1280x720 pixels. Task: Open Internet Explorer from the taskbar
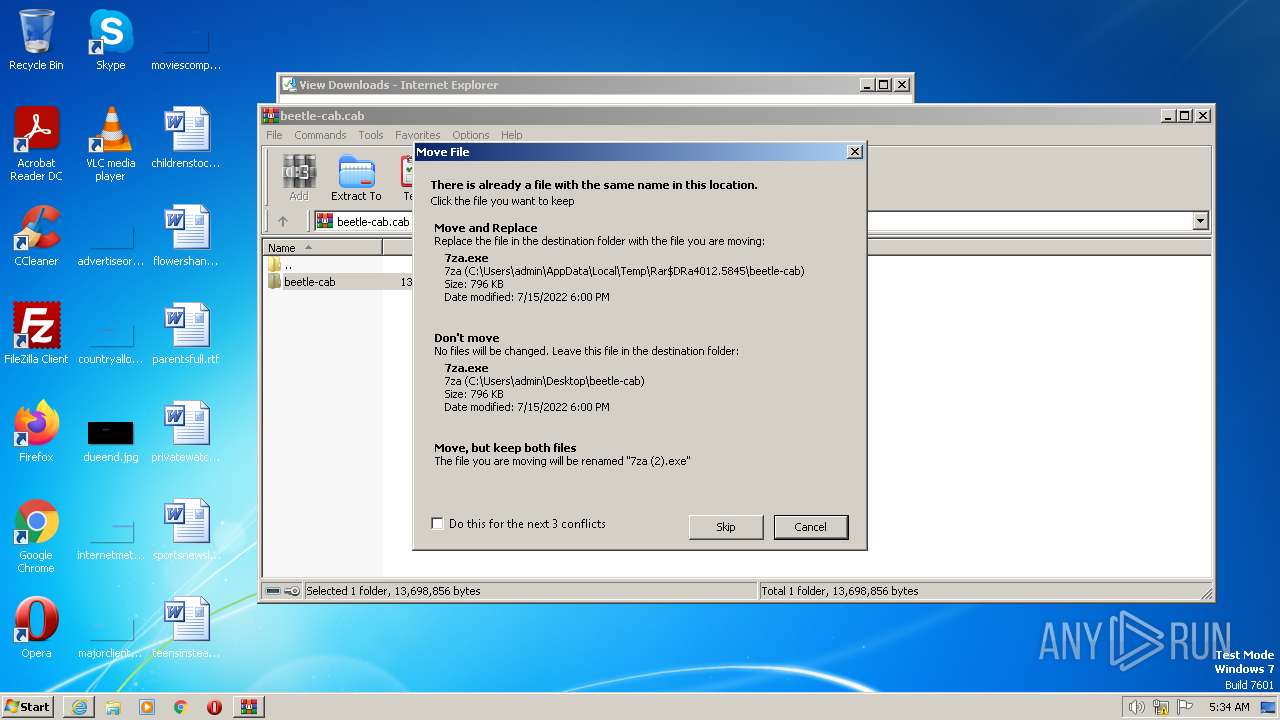pos(79,707)
